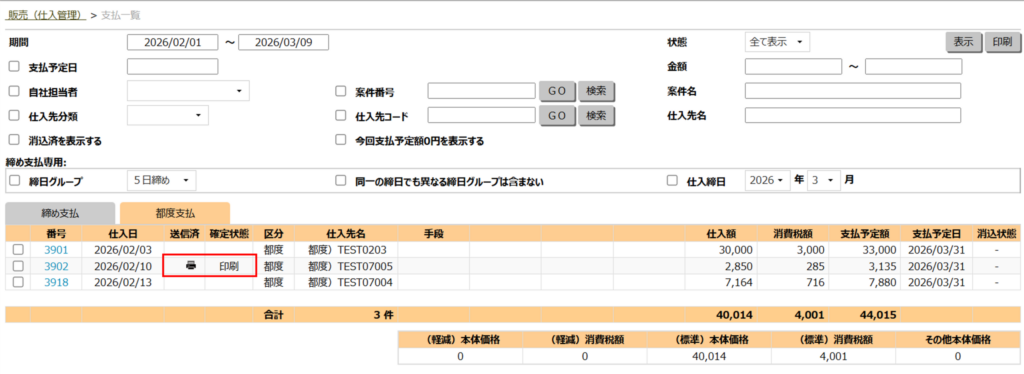Expand the 自社担当者 dropdown

(188, 91)
